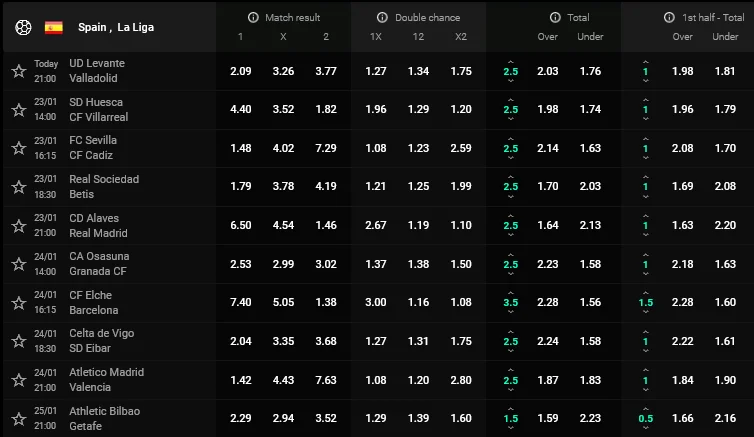
Task: Raise the 1st half total for Athletic Bilbao vs Getafe
Action: [x=645, y=408]
